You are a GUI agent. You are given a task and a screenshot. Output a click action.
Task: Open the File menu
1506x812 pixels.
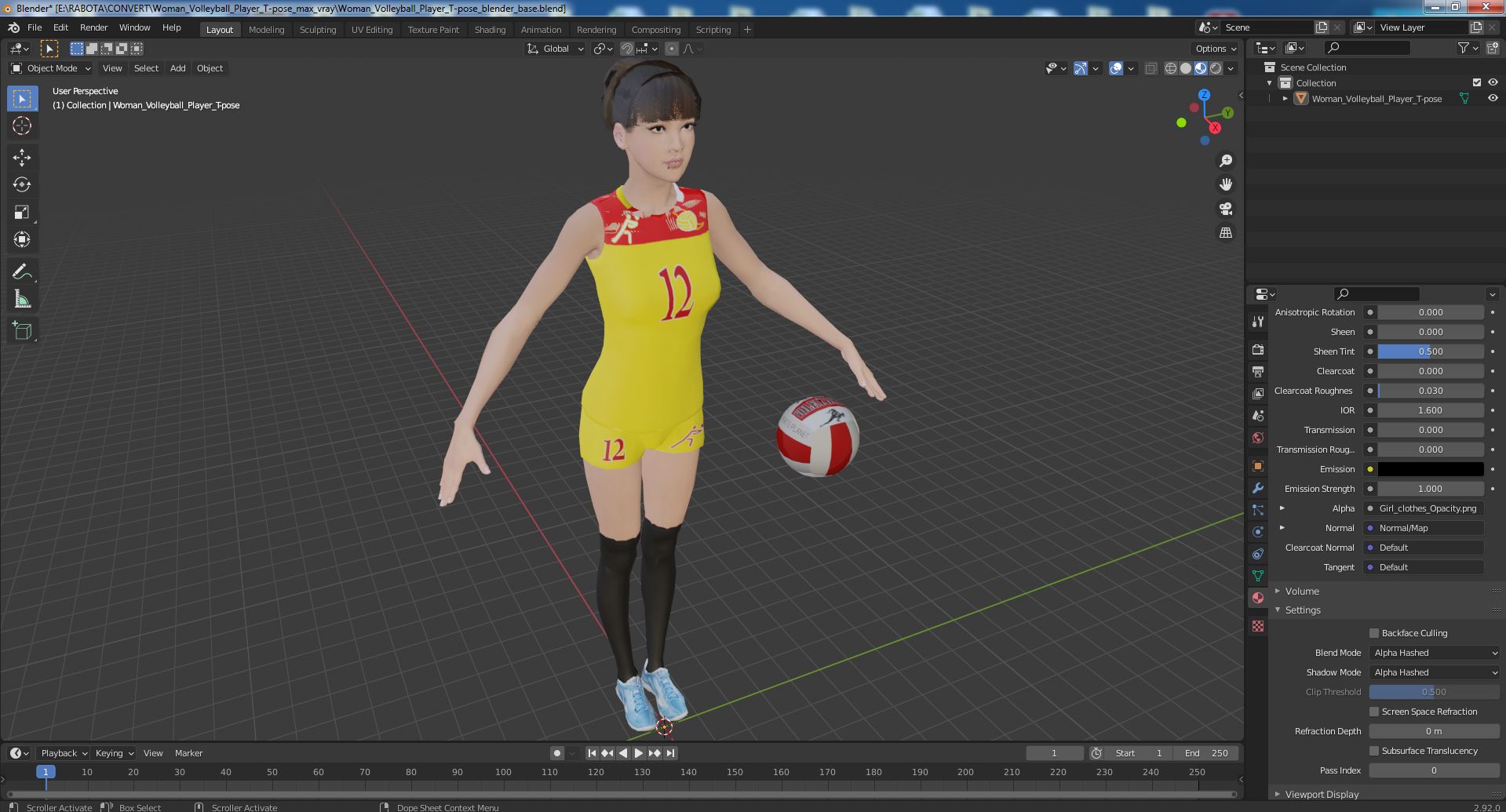click(x=35, y=27)
